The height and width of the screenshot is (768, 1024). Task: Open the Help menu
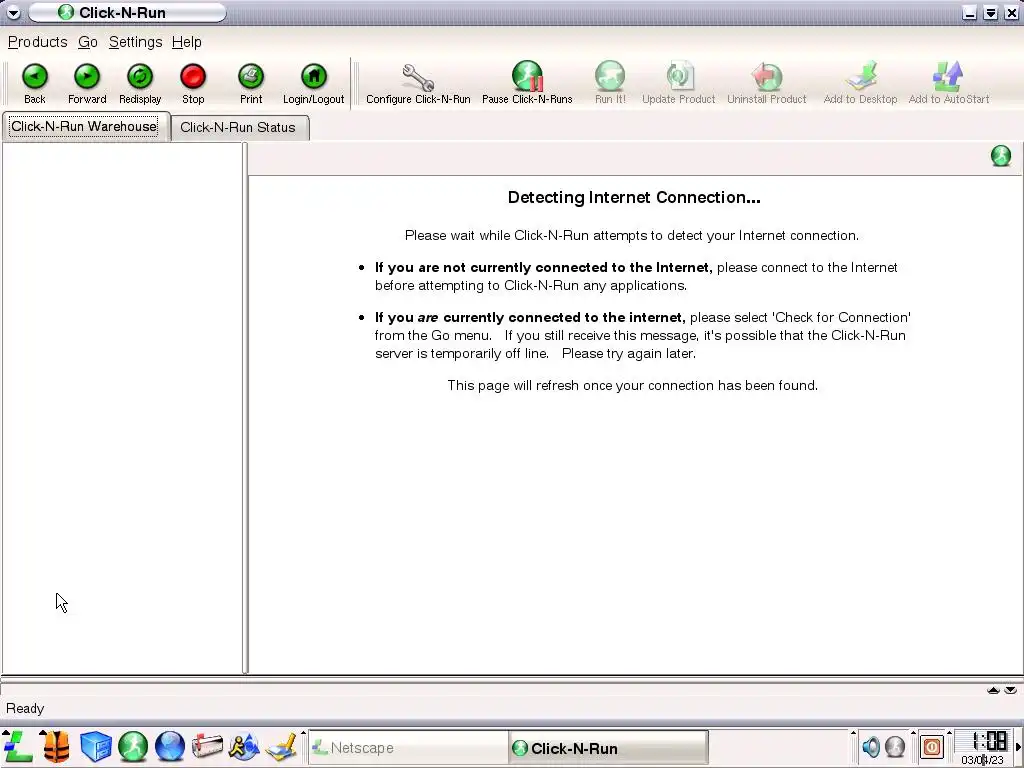click(x=186, y=42)
